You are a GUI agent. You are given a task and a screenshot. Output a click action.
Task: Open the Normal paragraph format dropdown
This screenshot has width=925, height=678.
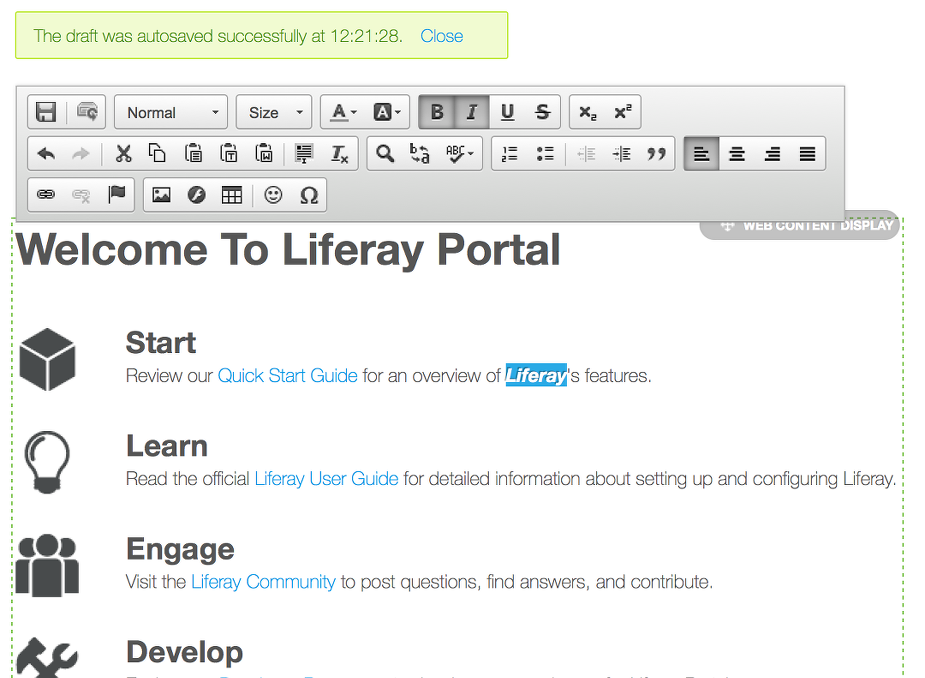click(171, 113)
